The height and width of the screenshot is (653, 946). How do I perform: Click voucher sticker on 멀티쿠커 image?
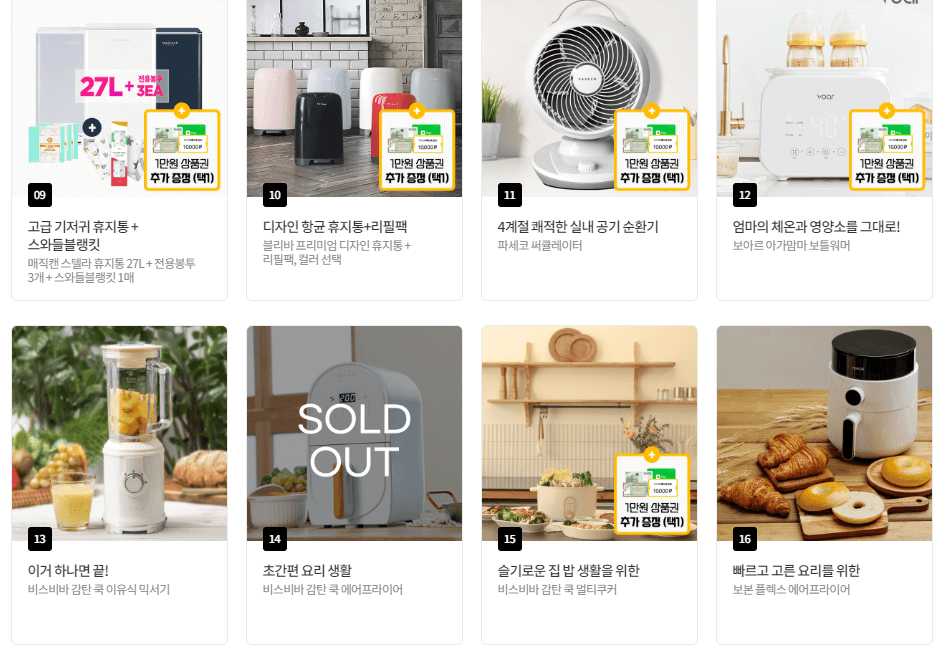click(x=652, y=492)
